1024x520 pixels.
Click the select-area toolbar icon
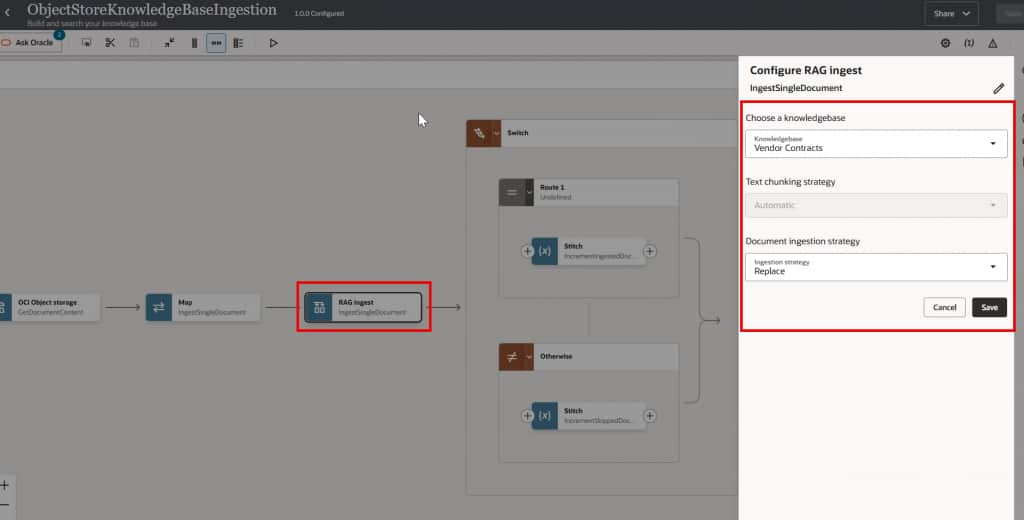pyautogui.click(x=86, y=42)
